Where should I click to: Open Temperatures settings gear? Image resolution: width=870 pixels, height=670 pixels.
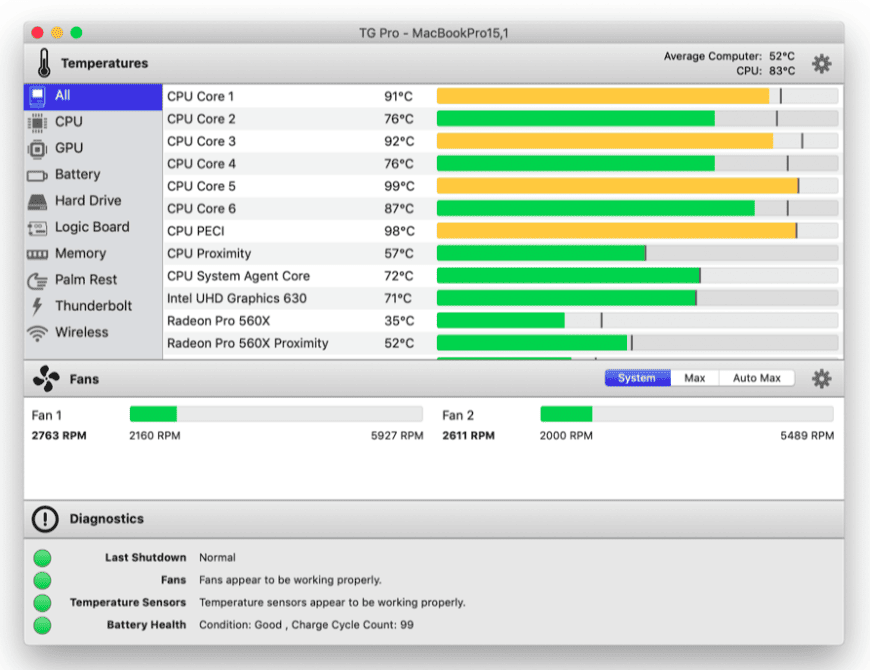(821, 64)
